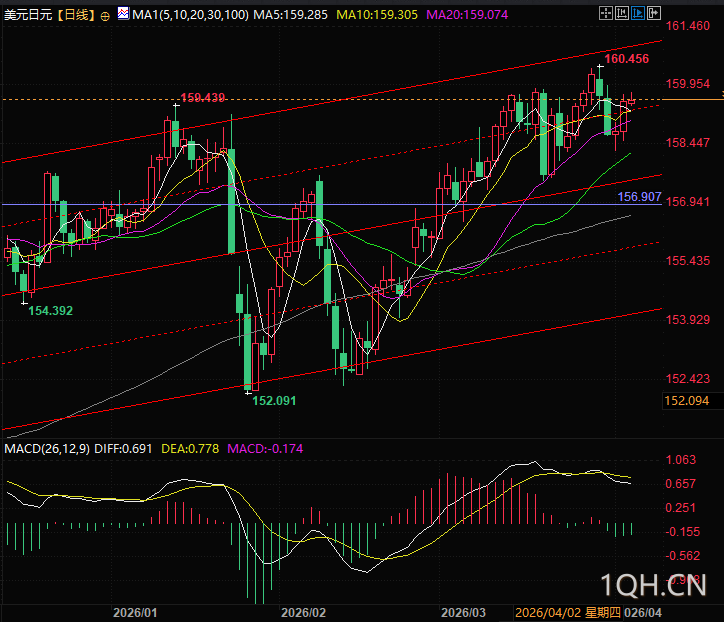Open MA1(5,10,20,30,100) indicator settings
724x622 pixels.
click(190, 15)
